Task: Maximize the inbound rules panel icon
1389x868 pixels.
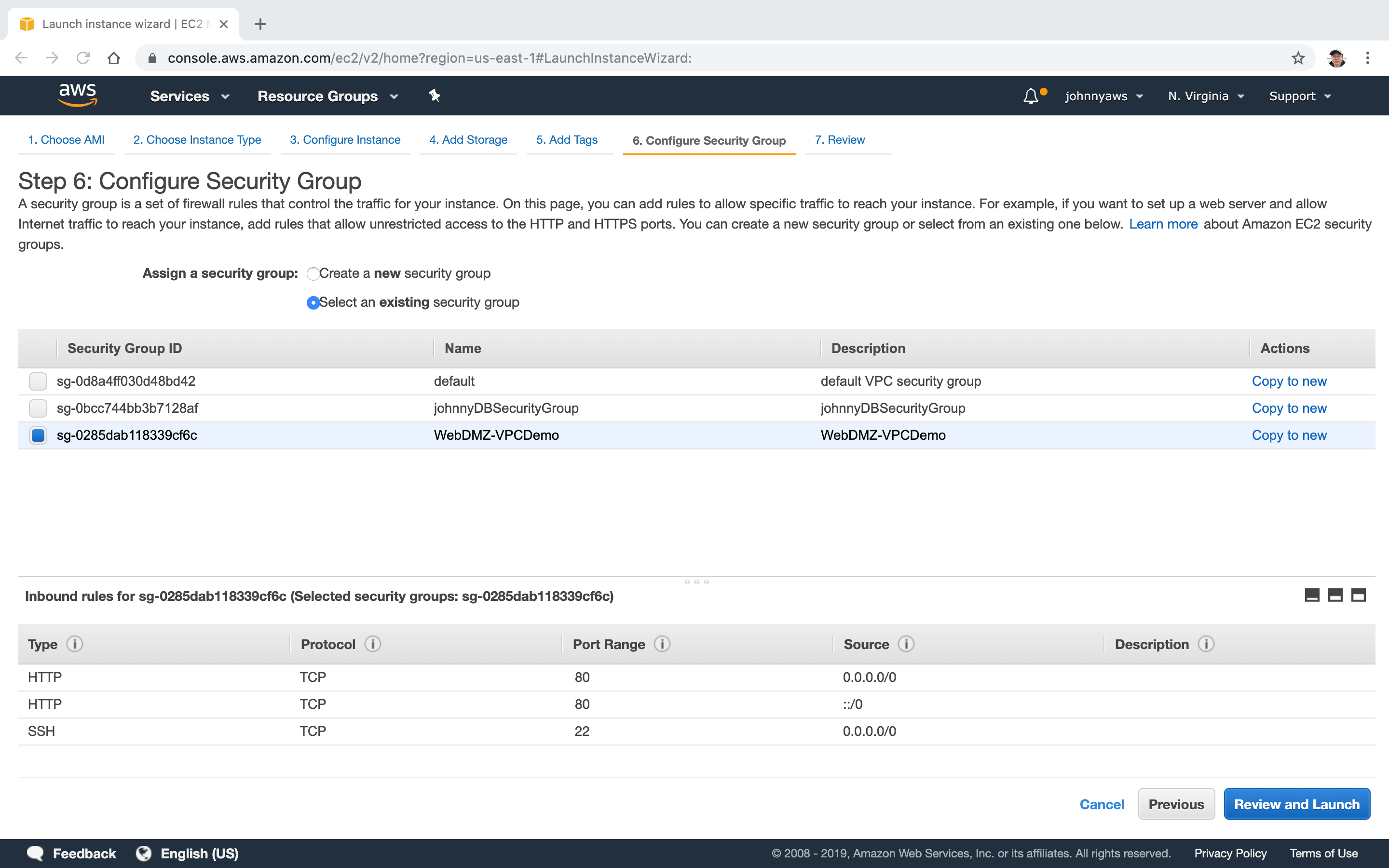Action: pyautogui.click(x=1359, y=596)
